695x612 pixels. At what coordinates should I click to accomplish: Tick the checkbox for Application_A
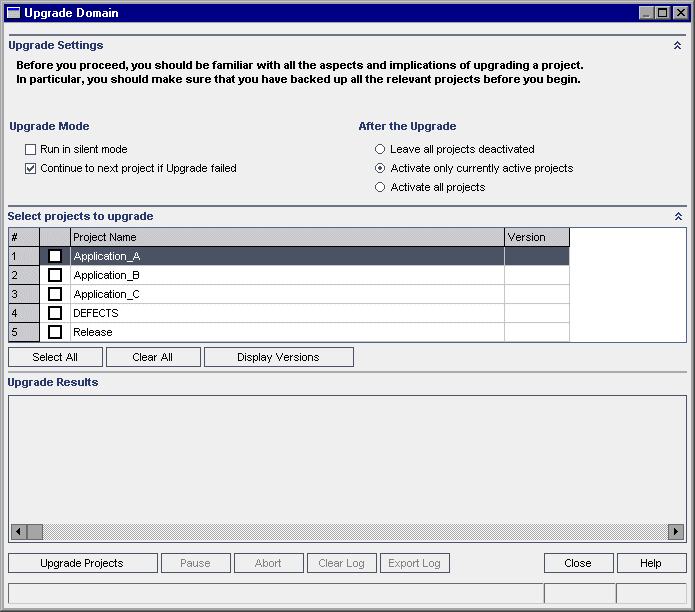click(55, 256)
